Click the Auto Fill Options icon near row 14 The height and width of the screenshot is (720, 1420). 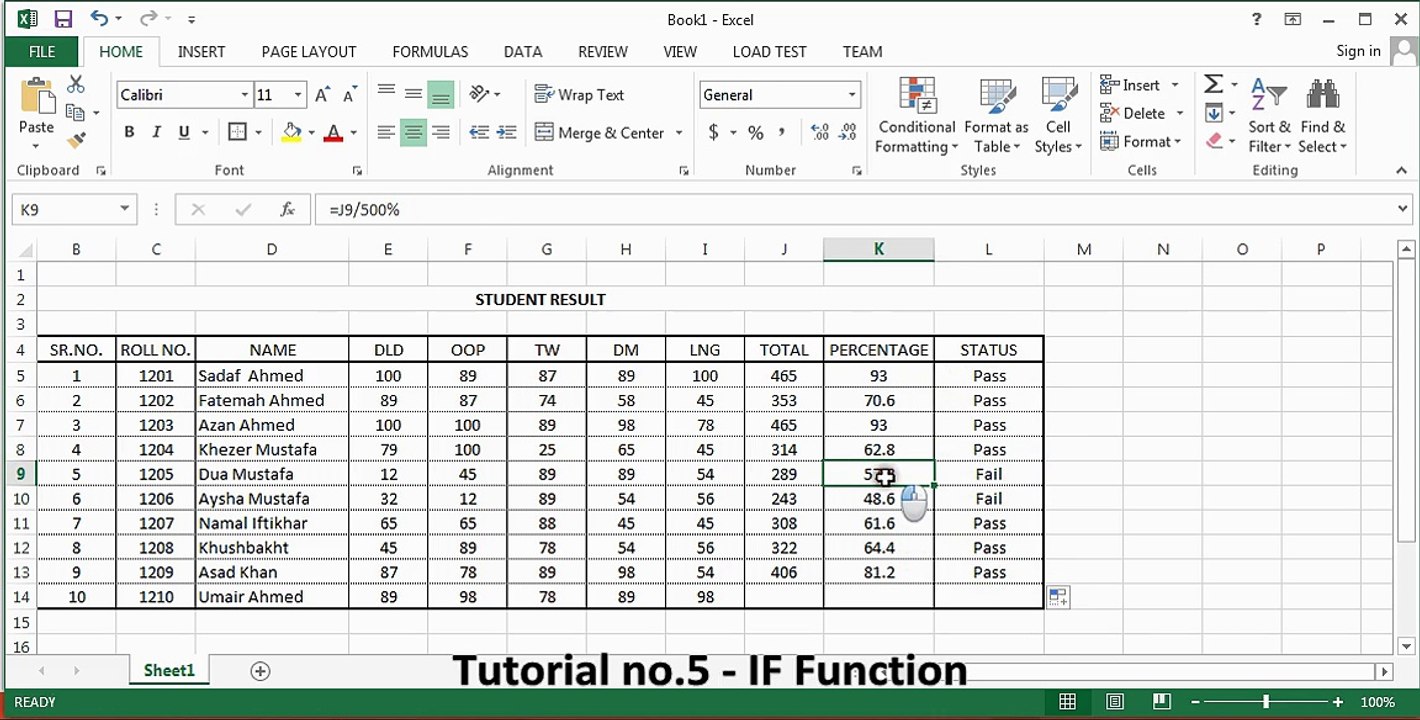1058,598
